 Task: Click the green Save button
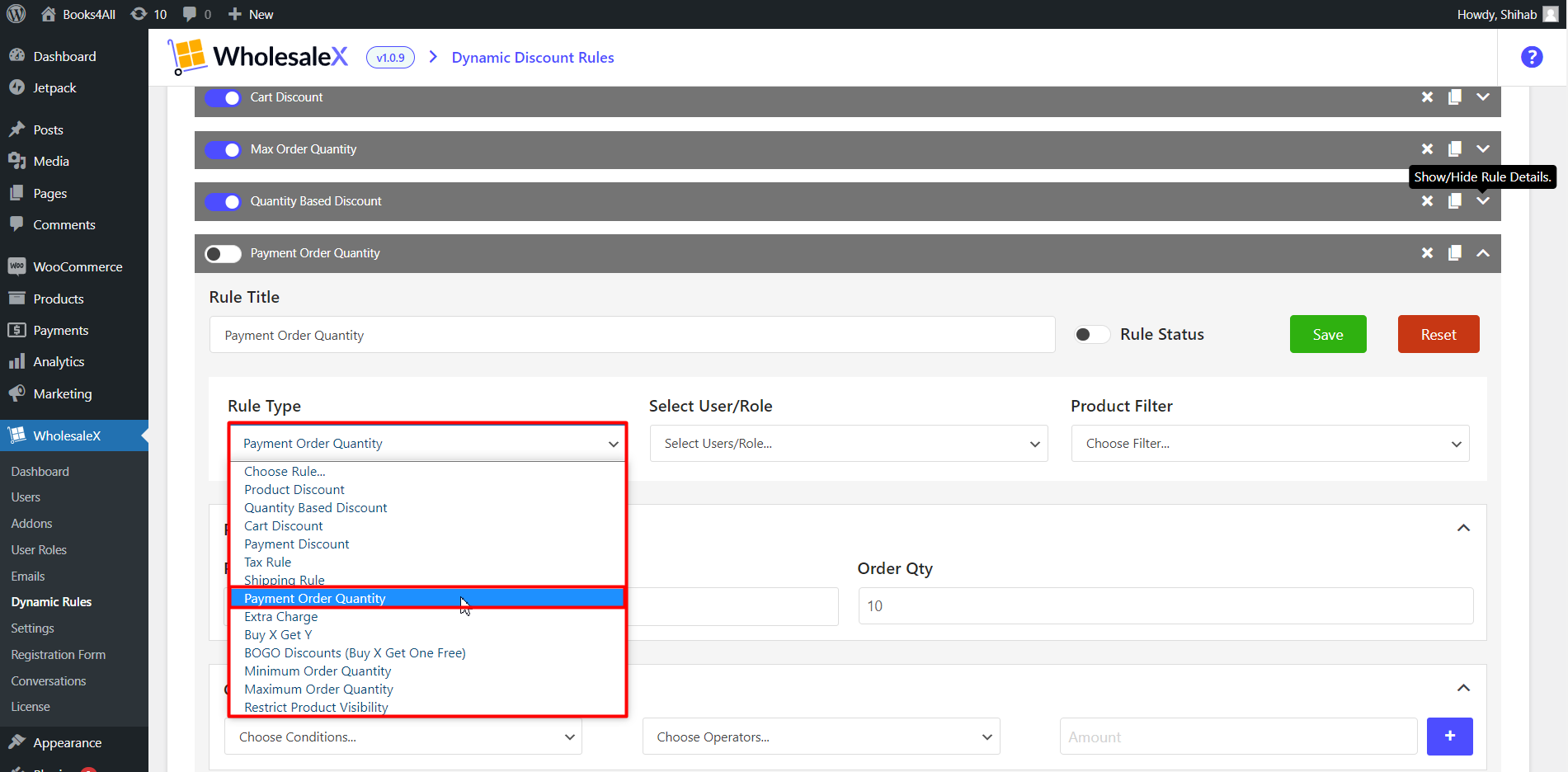(1328, 334)
